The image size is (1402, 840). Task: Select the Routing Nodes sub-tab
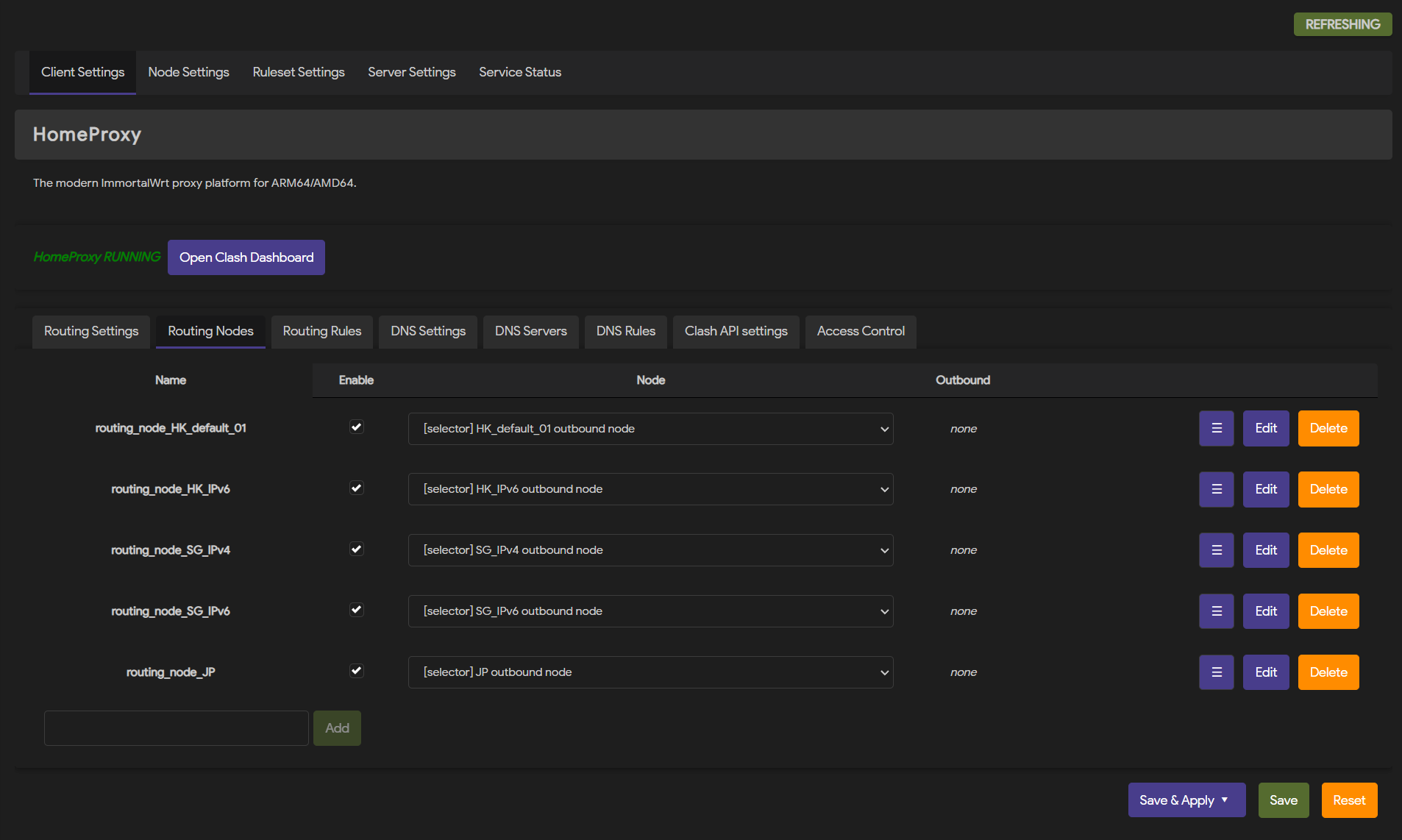[x=210, y=331]
